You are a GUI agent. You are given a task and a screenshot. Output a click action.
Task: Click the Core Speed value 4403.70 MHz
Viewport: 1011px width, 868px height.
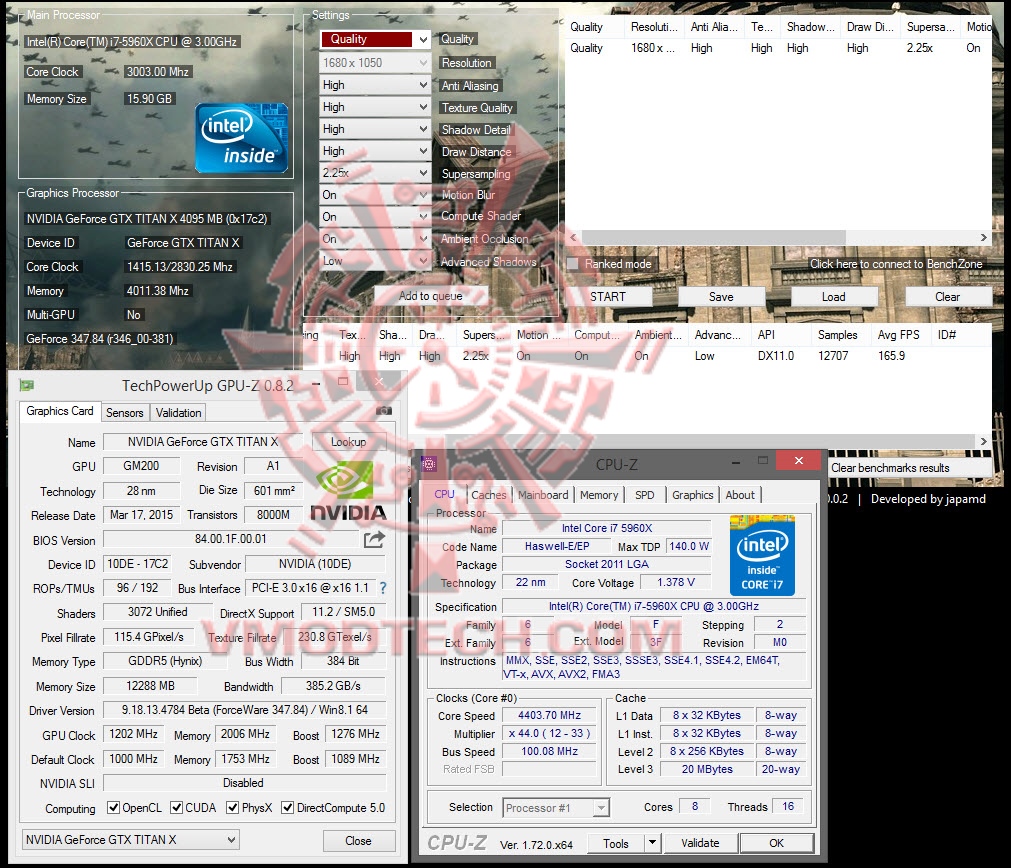coord(549,715)
